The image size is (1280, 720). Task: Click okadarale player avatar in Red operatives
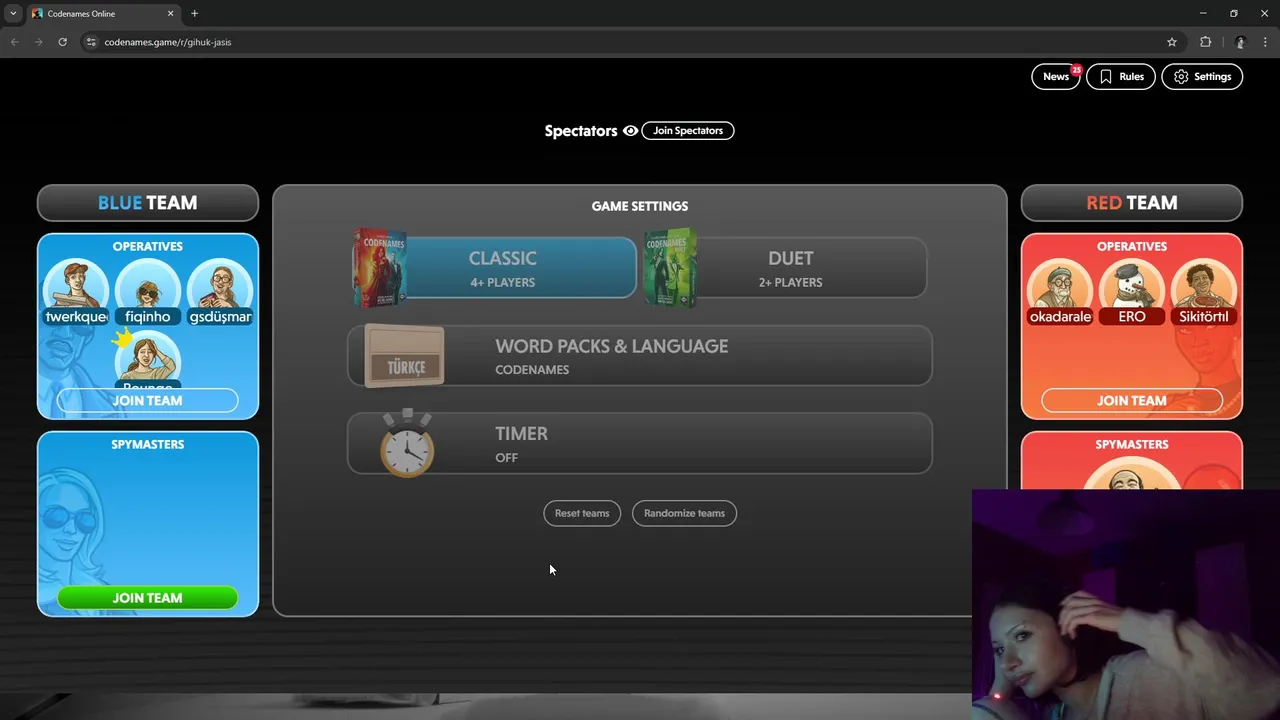point(1060,288)
